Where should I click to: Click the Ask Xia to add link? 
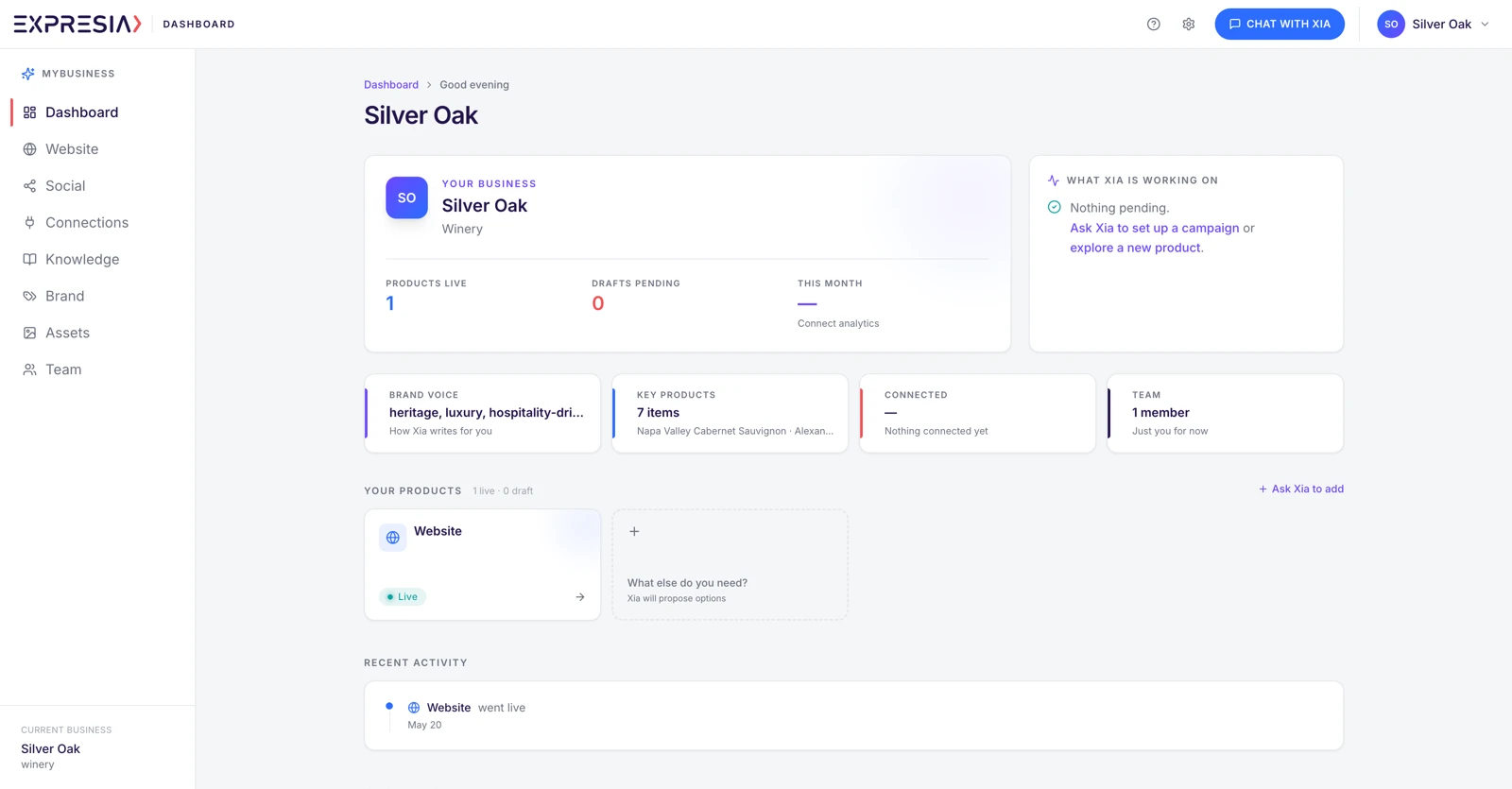1300,489
